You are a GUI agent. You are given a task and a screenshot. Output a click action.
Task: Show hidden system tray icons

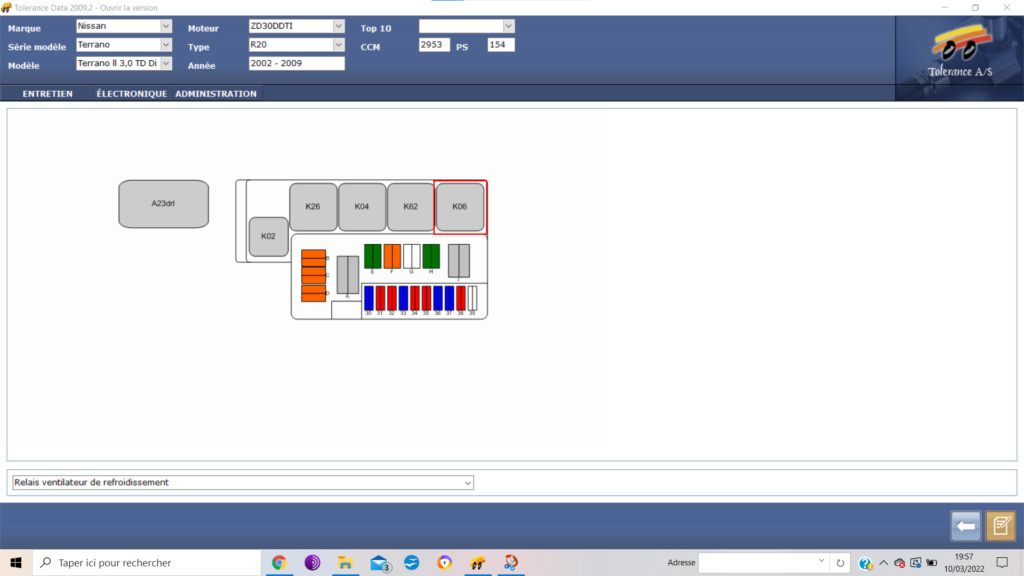[883, 562]
